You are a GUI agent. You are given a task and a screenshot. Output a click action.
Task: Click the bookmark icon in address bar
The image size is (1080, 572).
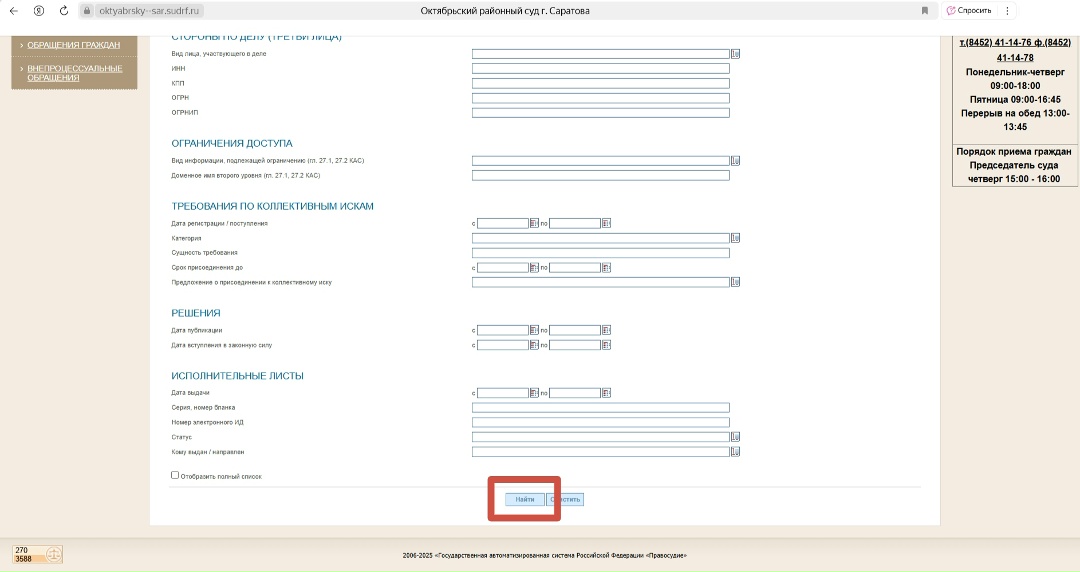(x=924, y=10)
